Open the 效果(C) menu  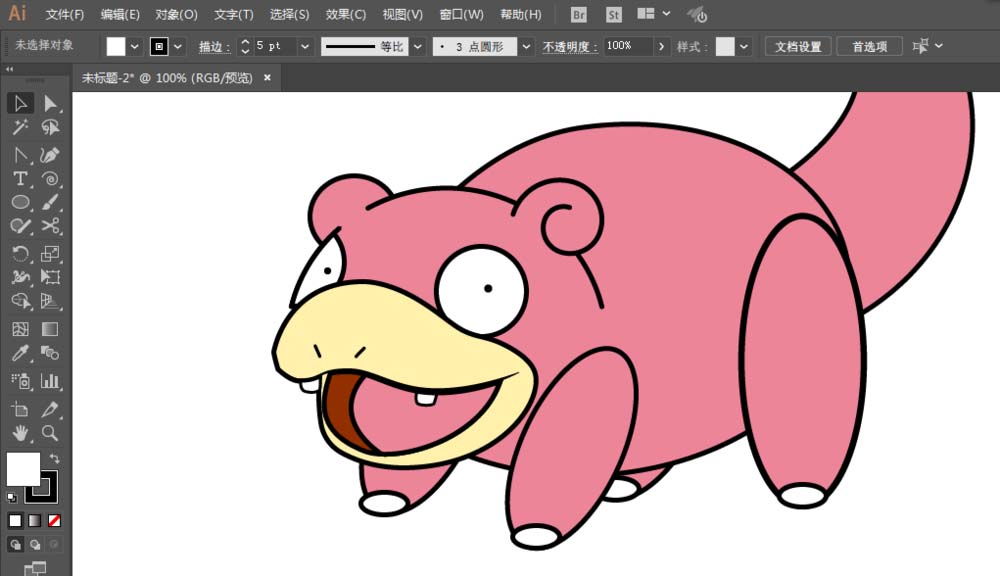point(346,14)
